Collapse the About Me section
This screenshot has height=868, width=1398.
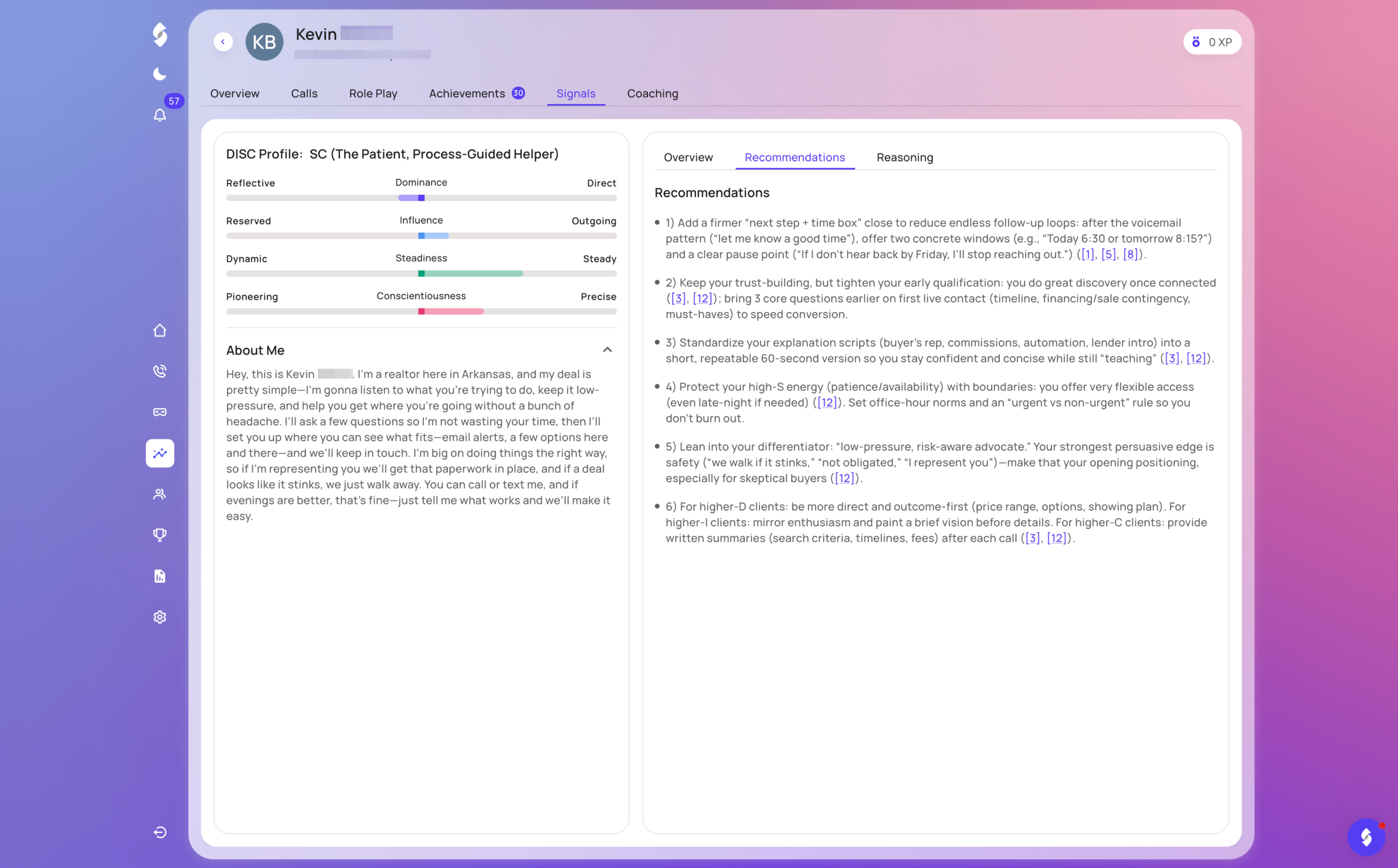tap(607, 349)
